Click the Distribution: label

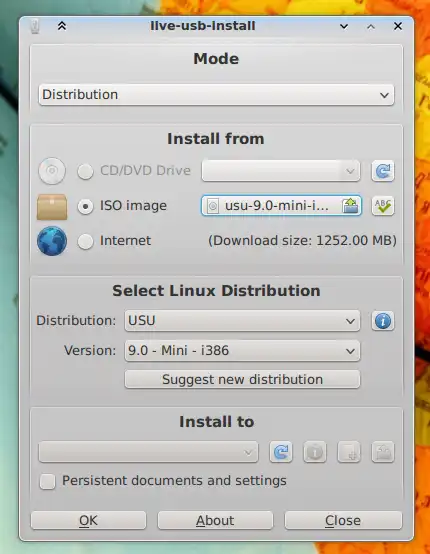coord(76,320)
